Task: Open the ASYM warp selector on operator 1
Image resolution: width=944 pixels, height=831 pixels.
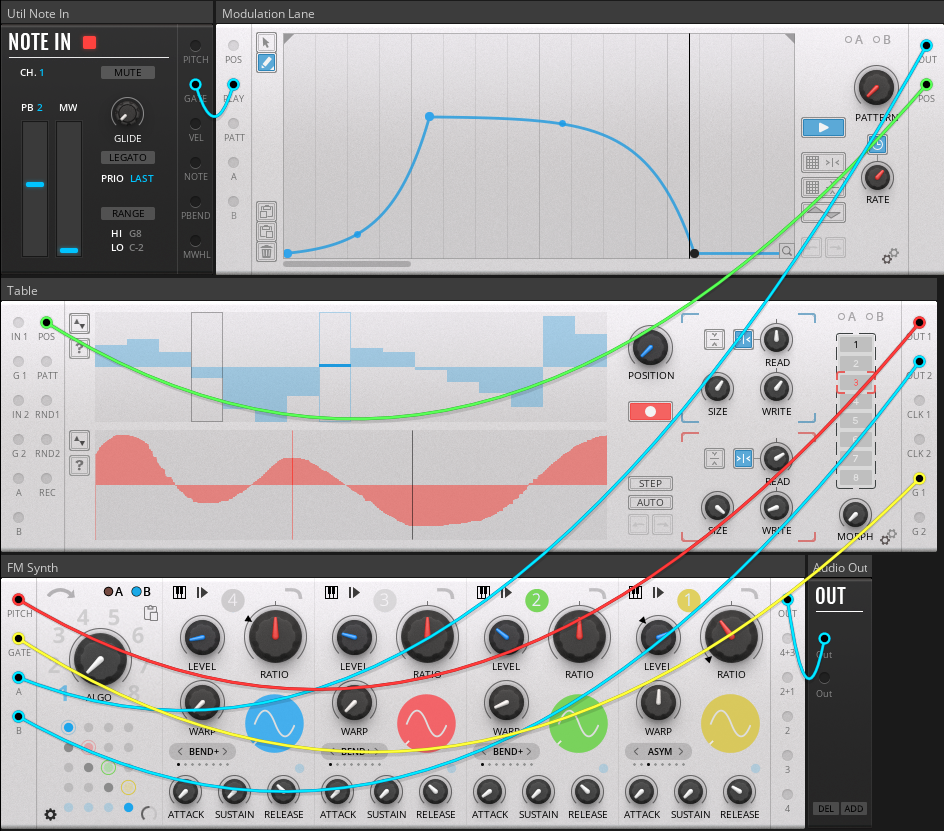Action: tap(657, 751)
